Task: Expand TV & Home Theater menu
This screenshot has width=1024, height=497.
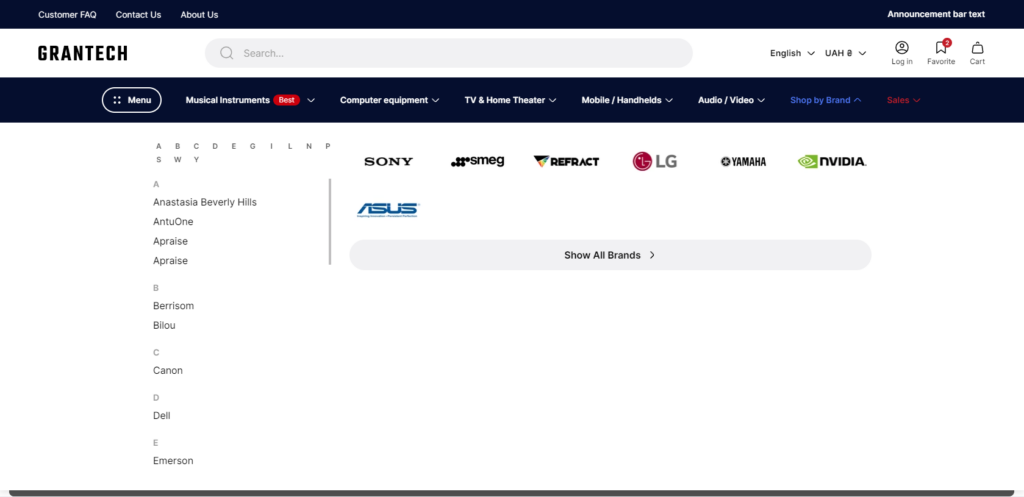Action: (x=510, y=100)
